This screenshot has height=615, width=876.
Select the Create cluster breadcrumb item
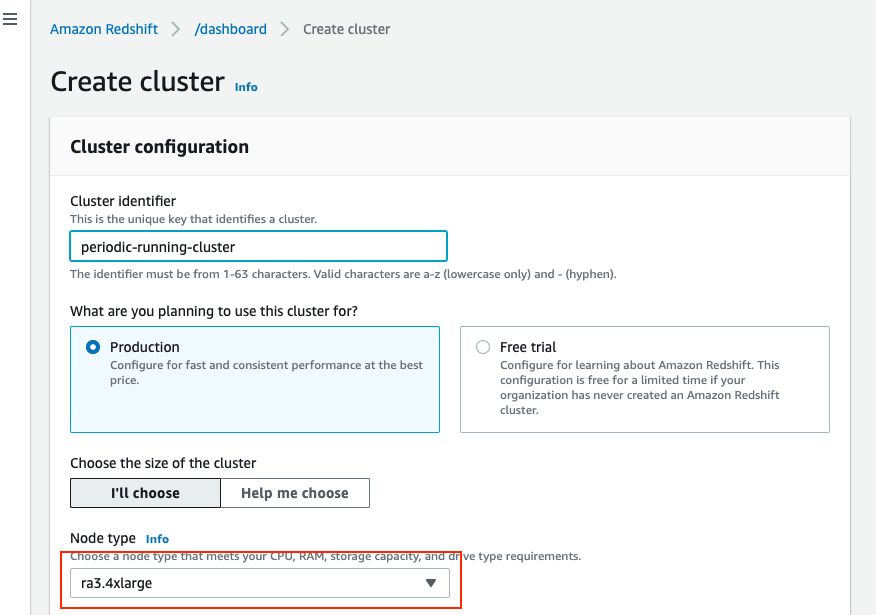346,29
